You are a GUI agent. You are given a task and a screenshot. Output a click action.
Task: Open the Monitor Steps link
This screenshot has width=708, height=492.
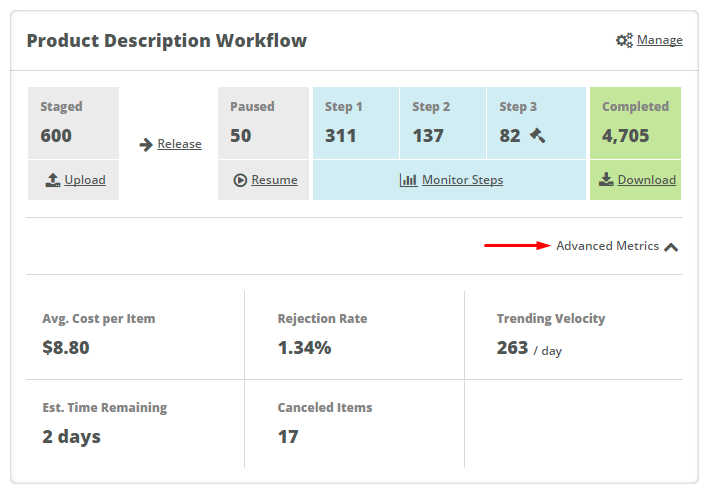[x=462, y=180]
